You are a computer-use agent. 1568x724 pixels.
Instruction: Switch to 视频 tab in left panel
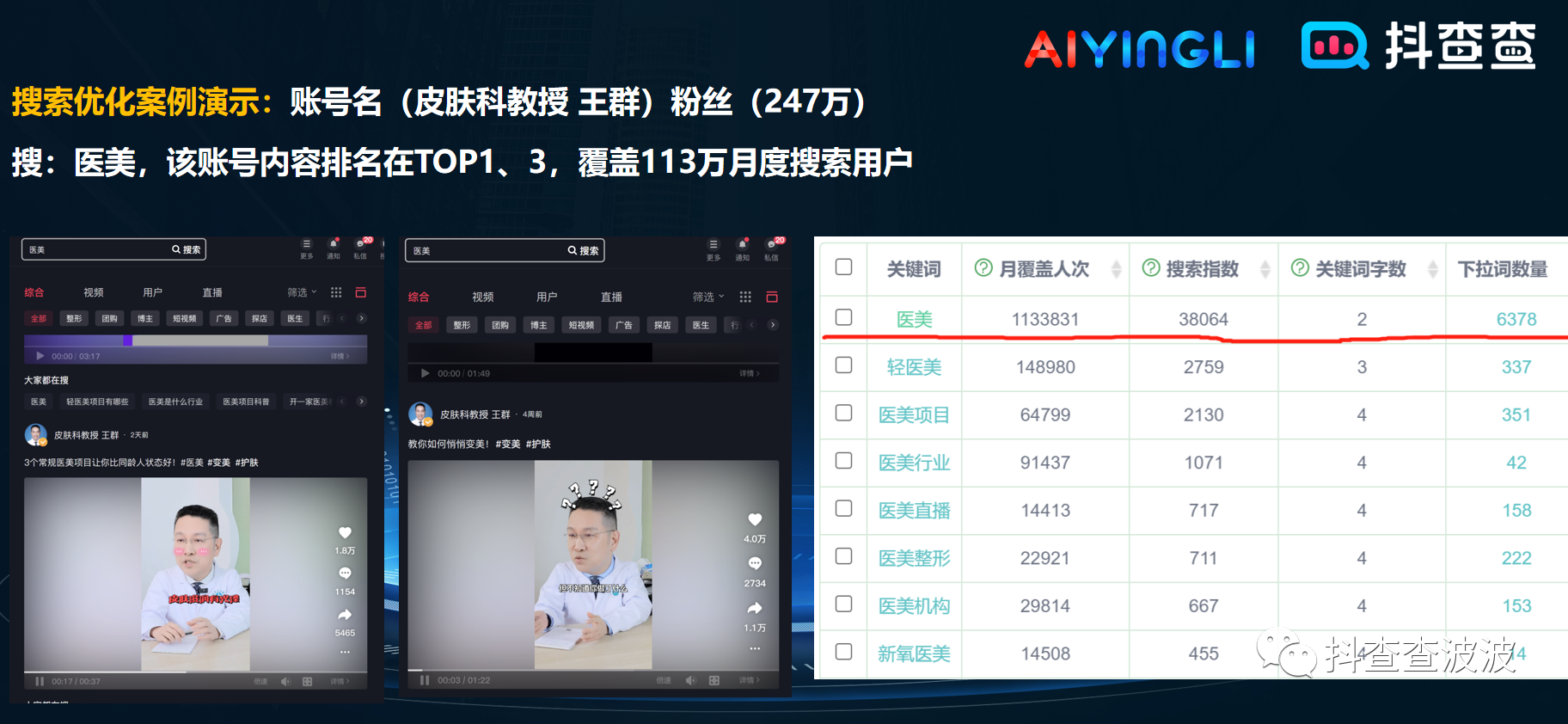(x=94, y=292)
